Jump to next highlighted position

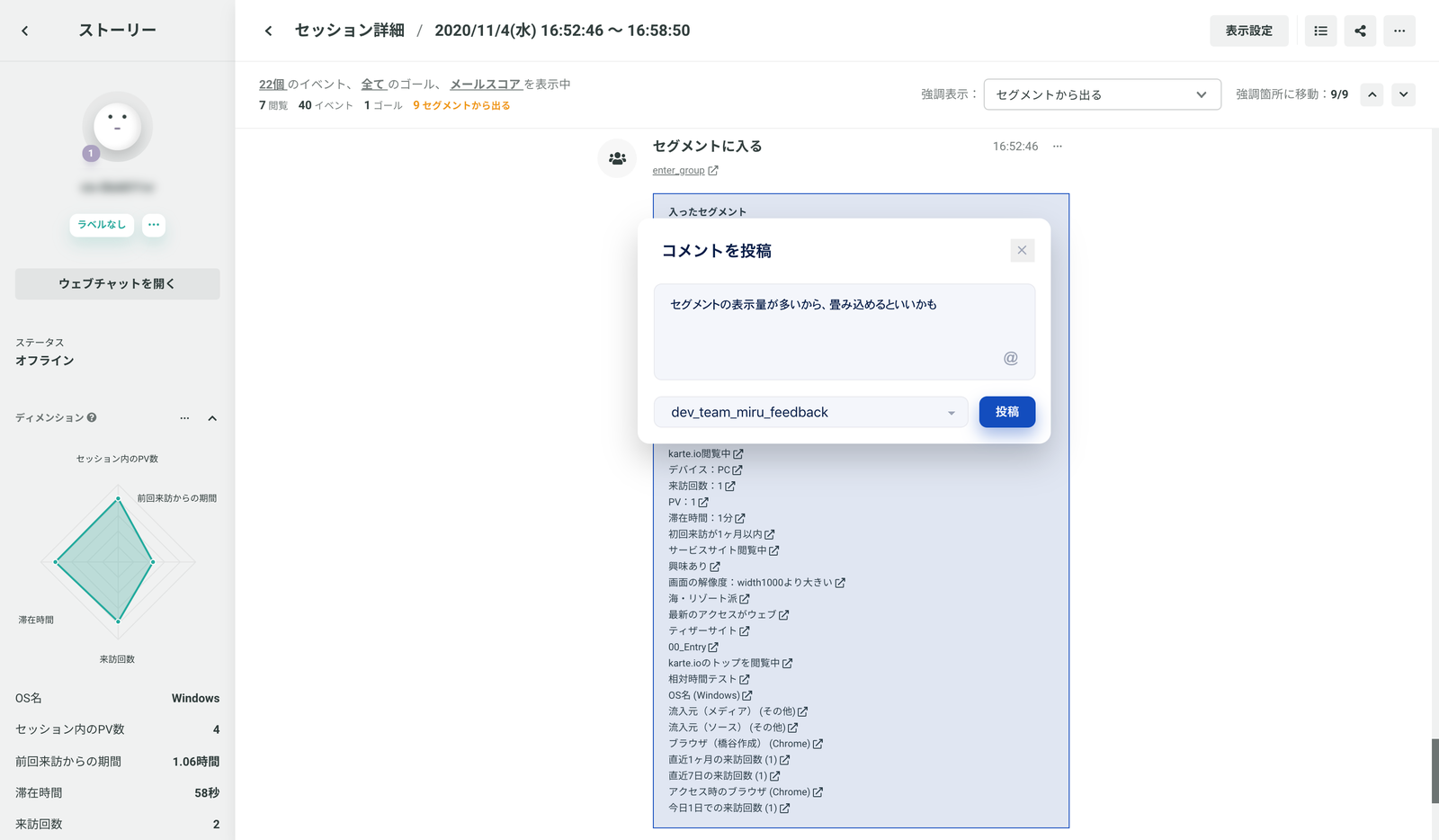1403,94
